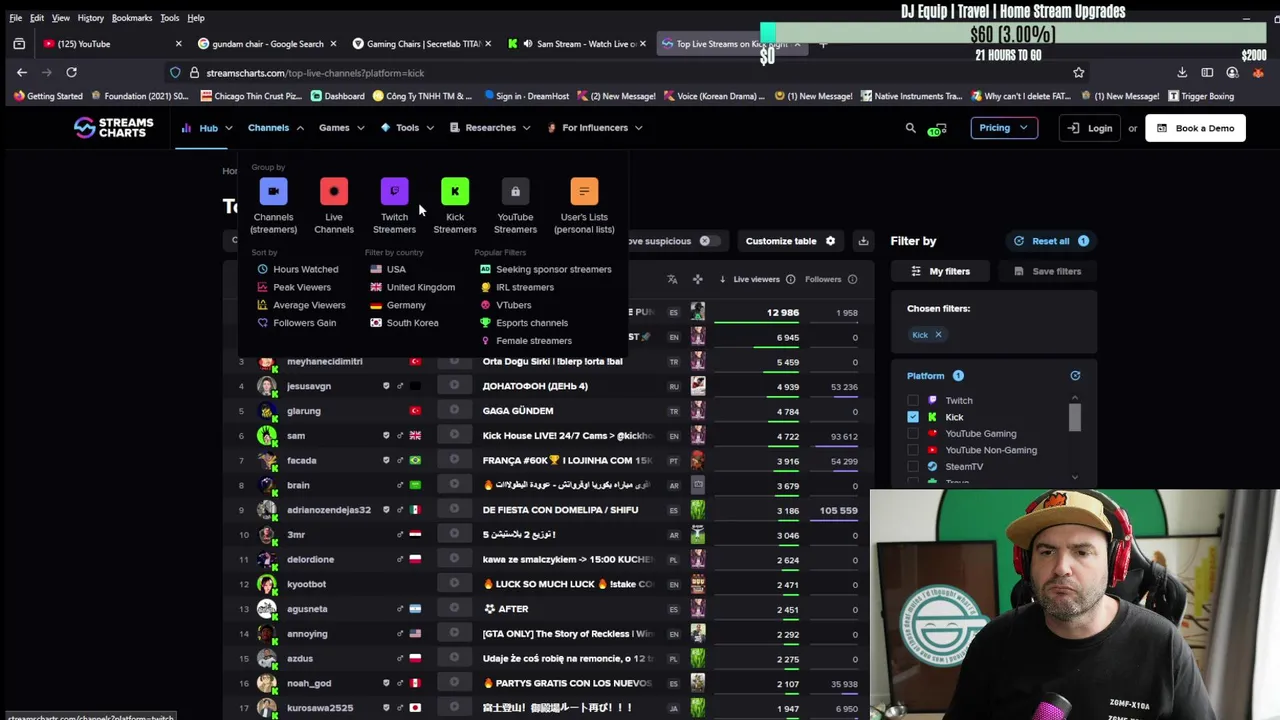Select the green Kick Streamers icon
Screen dimensions: 1280x720
455,191
